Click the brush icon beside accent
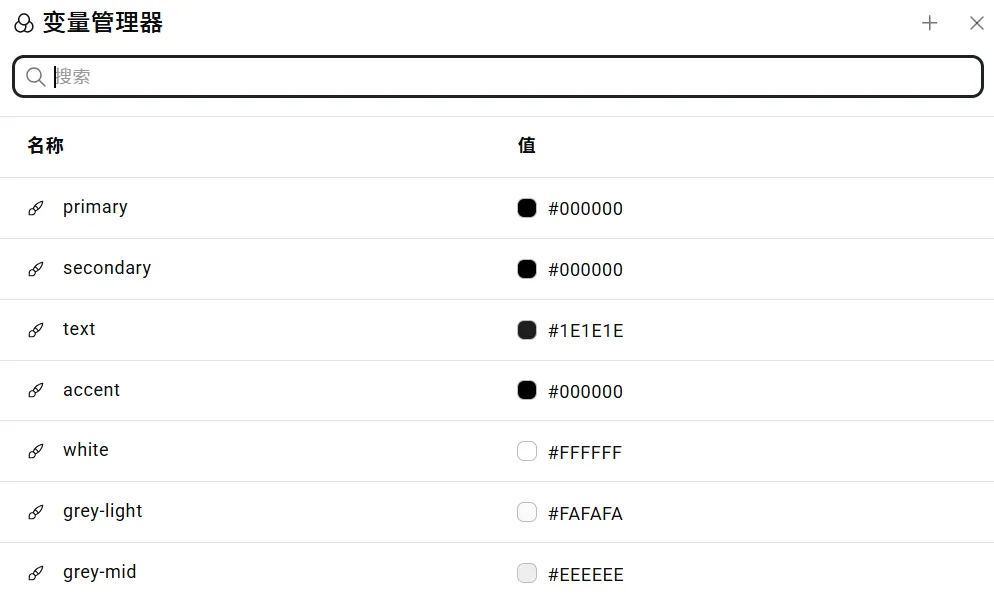 click(36, 391)
